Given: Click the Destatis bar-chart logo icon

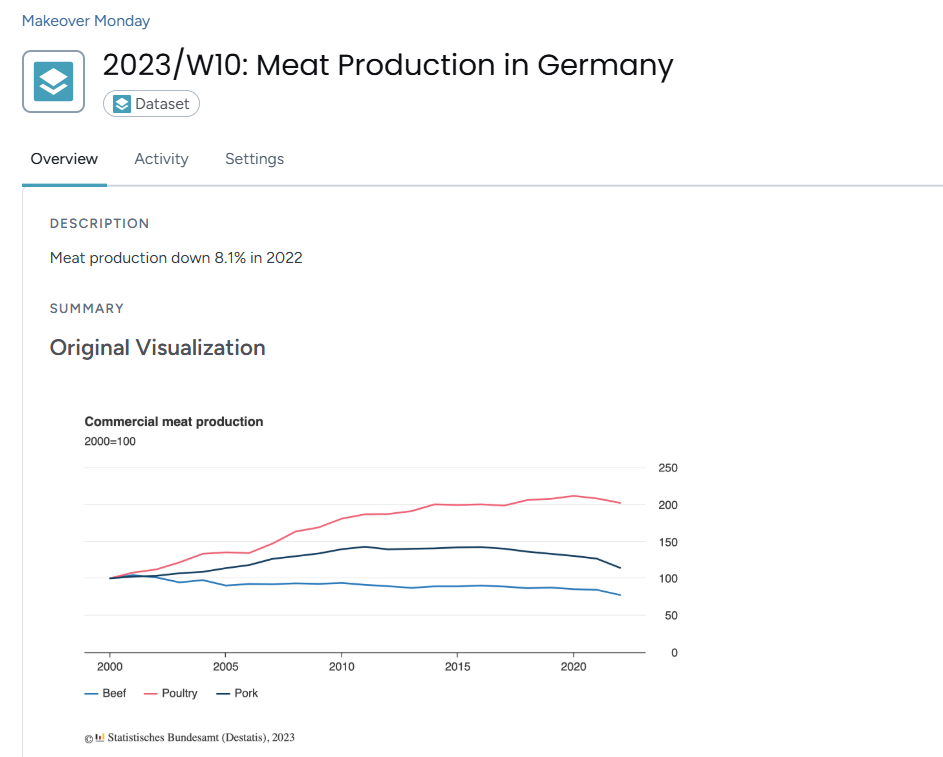Looking at the screenshot, I should pos(100,737).
